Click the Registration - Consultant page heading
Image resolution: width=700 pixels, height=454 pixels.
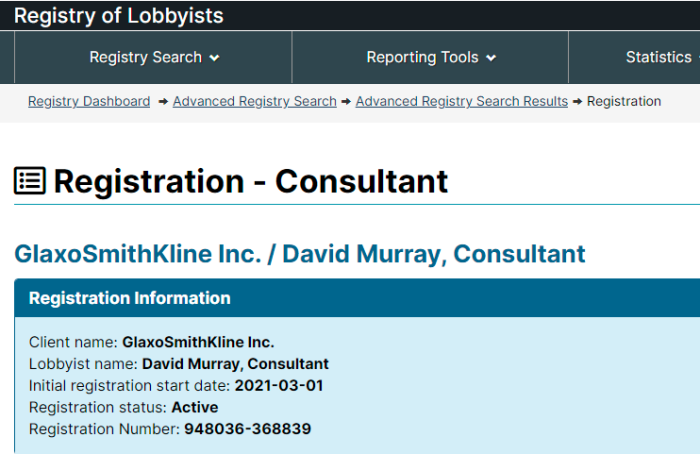click(250, 181)
